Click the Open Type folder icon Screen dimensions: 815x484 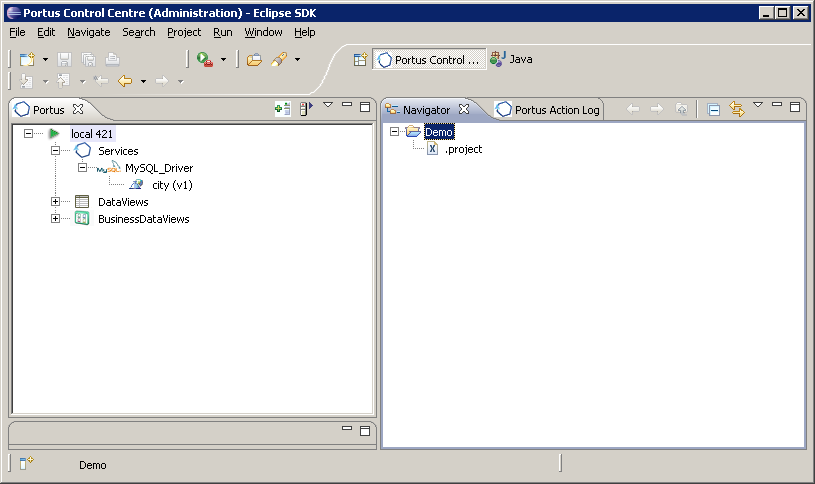(x=254, y=60)
